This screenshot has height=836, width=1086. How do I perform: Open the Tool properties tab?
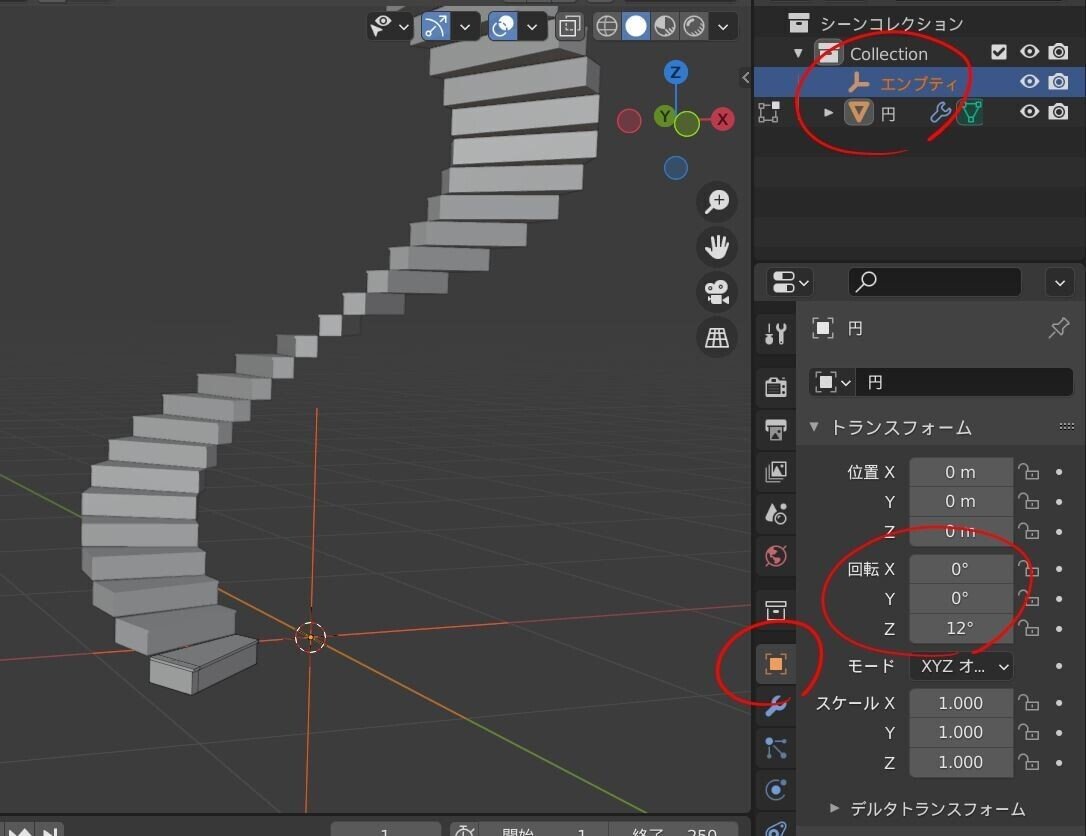(776, 335)
